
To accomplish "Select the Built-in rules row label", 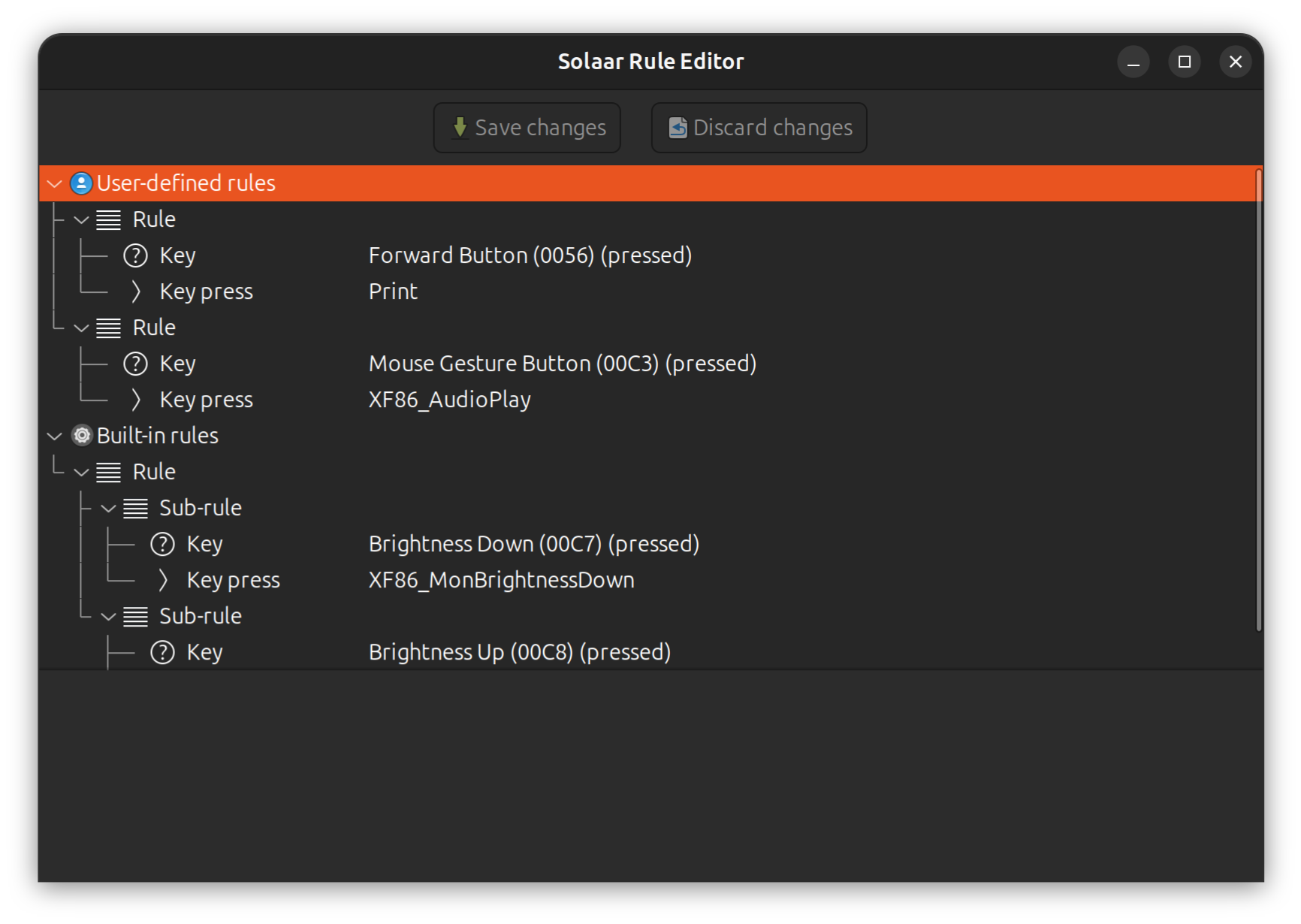I will point(158,436).
